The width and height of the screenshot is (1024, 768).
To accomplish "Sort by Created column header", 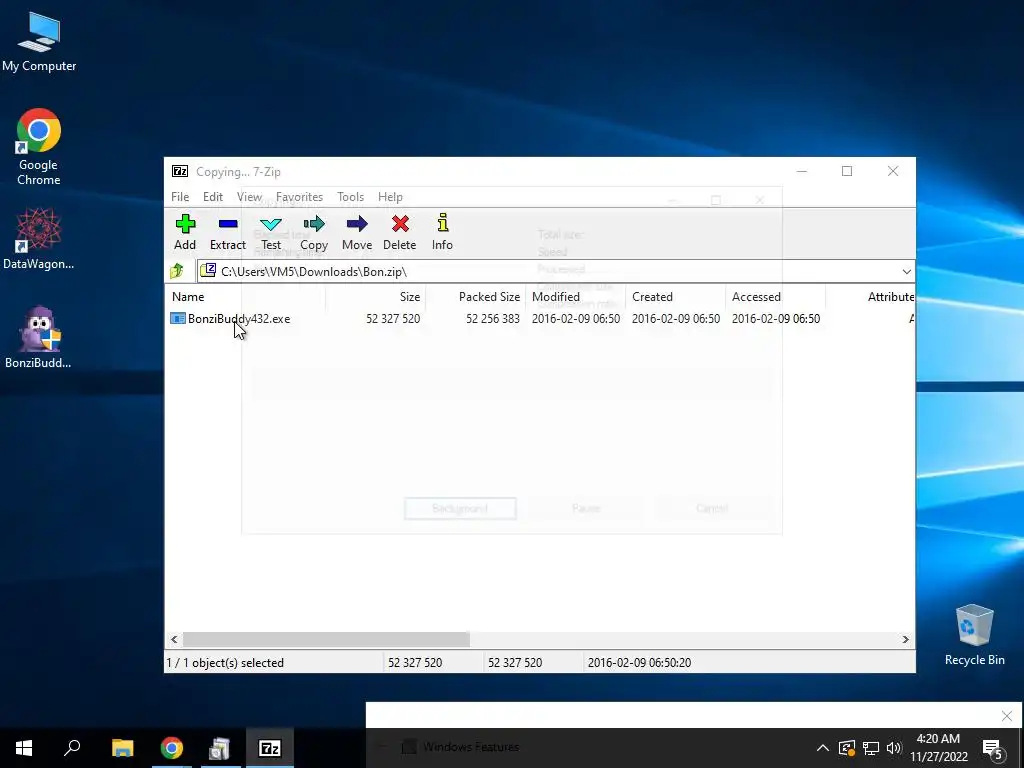I will [x=675, y=296].
